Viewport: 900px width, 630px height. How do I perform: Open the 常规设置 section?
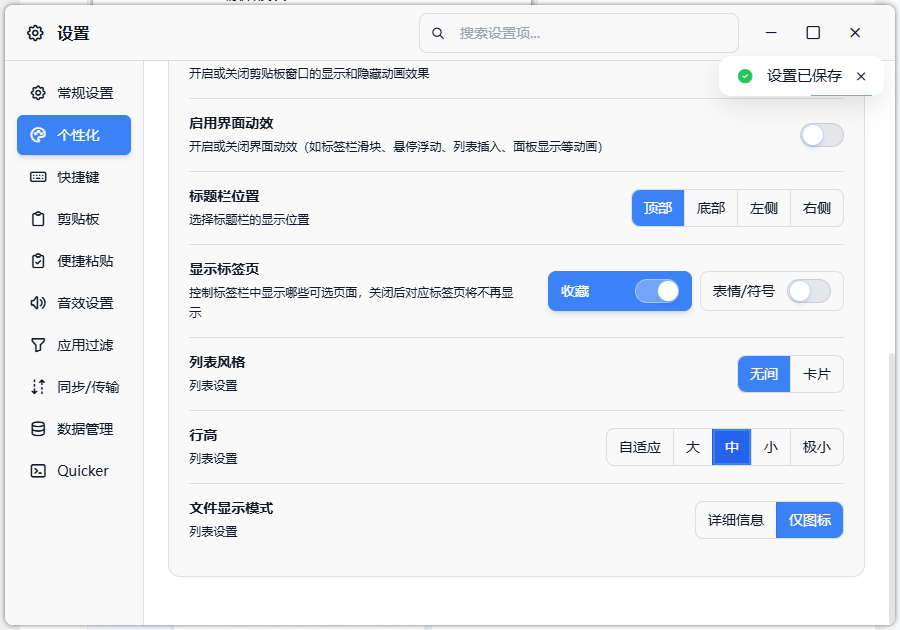(74, 93)
